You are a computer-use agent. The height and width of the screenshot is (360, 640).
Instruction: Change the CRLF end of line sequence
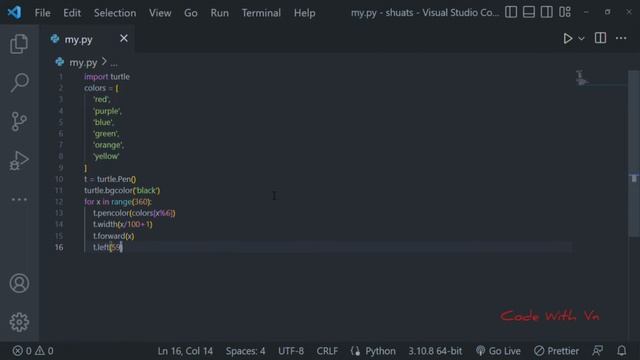tap(327, 351)
